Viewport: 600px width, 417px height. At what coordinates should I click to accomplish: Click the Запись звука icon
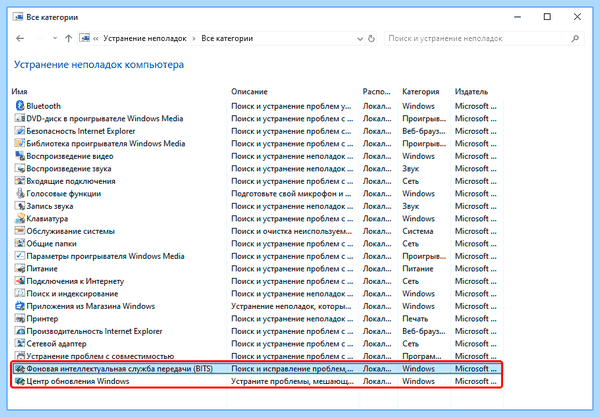pos(20,206)
